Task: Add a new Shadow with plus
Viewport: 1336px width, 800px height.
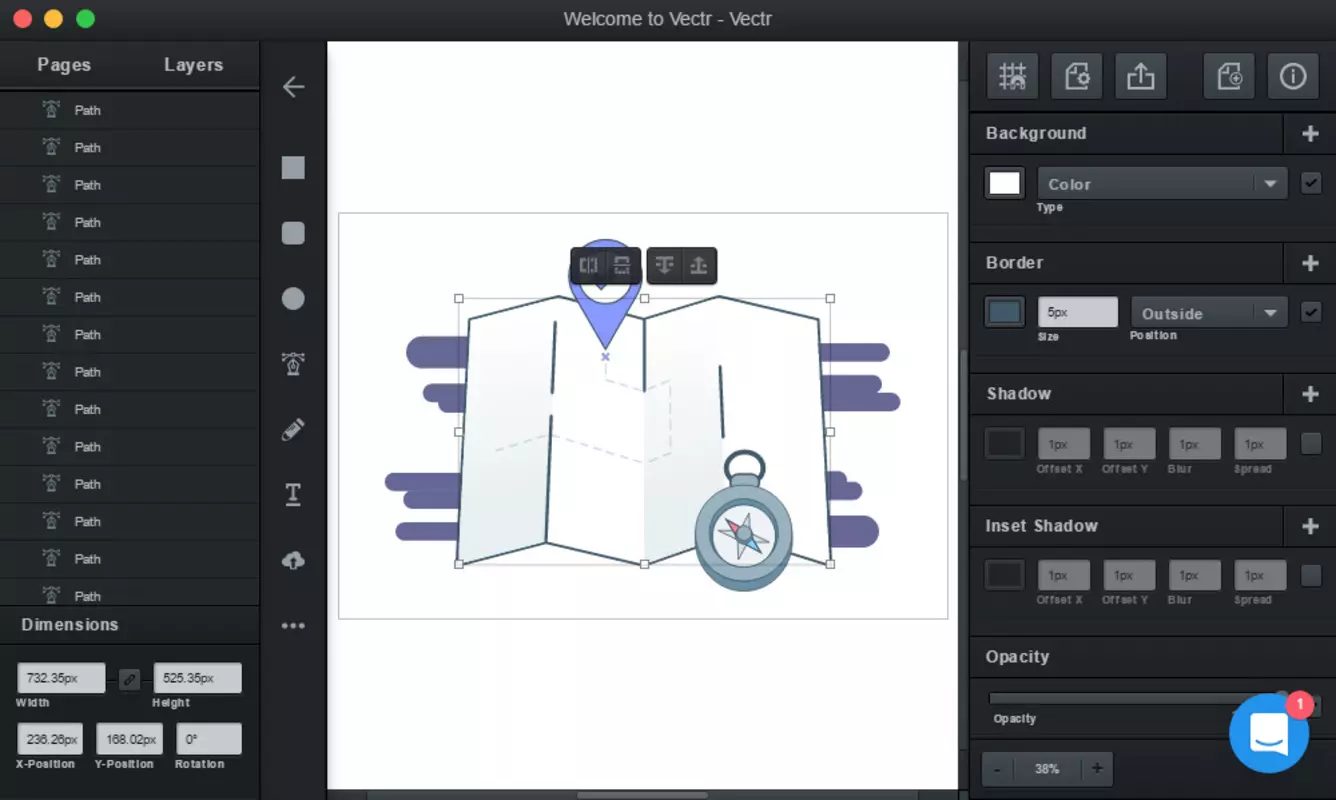Action: click(1310, 394)
